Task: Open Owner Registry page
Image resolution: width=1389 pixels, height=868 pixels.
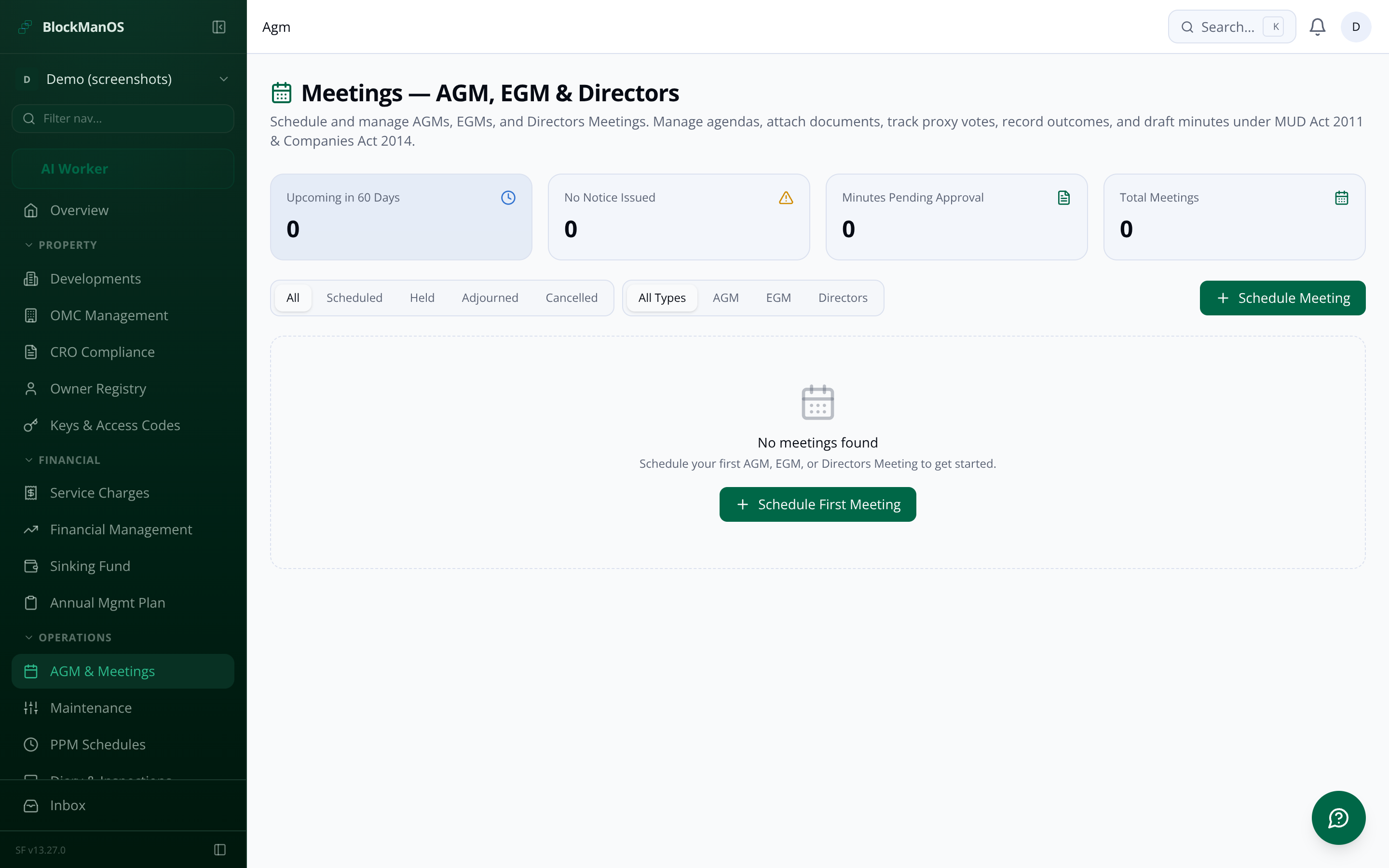Action: click(x=123, y=389)
